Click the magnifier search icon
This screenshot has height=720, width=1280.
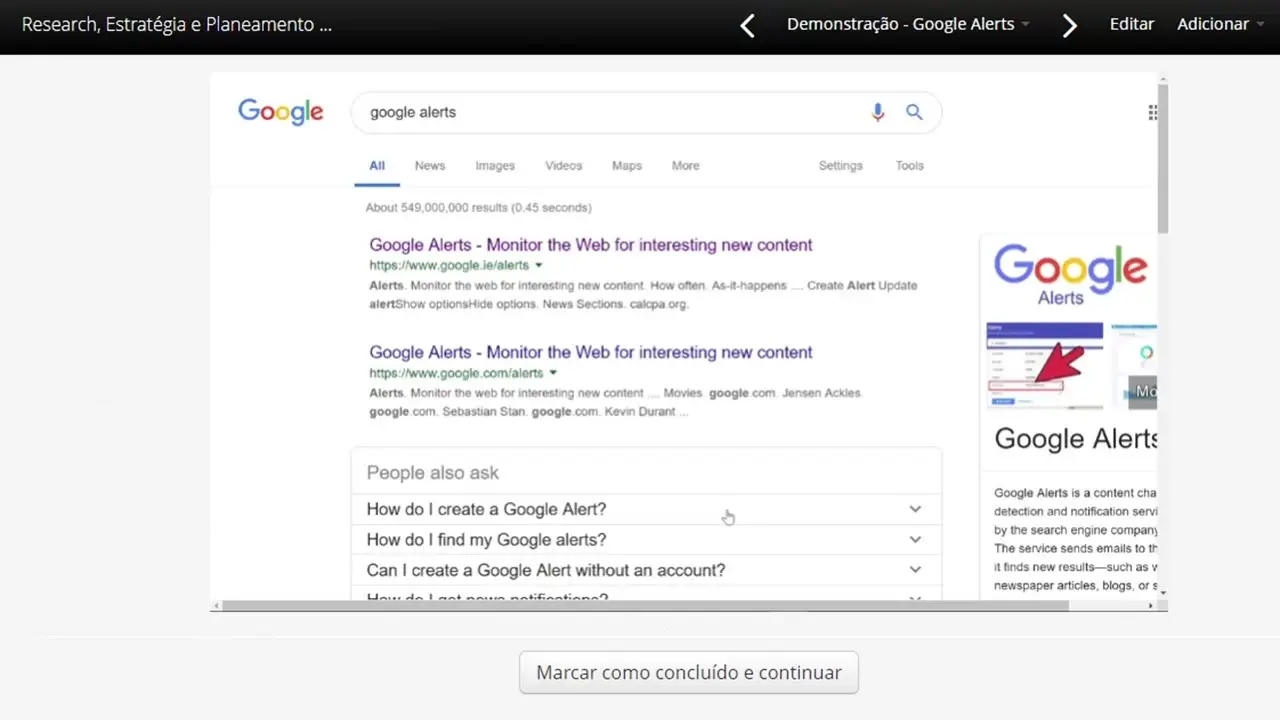[x=914, y=112]
